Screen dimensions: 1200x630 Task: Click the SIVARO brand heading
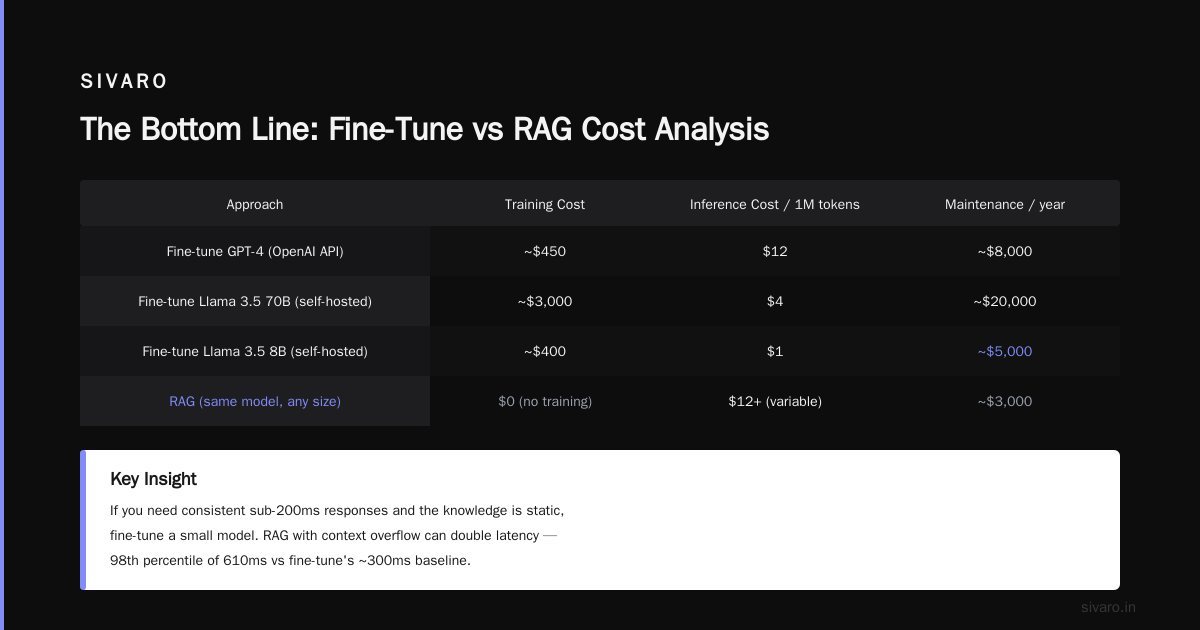[124, 82]
